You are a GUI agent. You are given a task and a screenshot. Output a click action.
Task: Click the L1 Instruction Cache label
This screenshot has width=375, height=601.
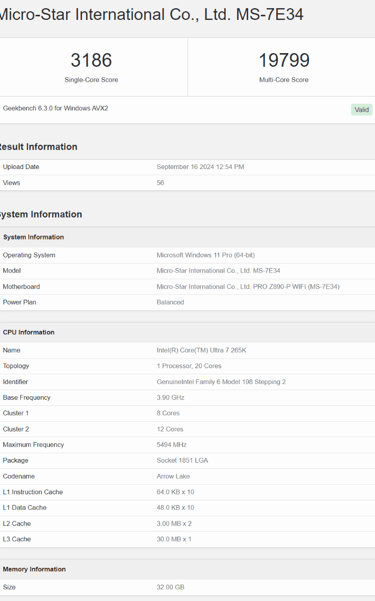[x=33, y=492]
